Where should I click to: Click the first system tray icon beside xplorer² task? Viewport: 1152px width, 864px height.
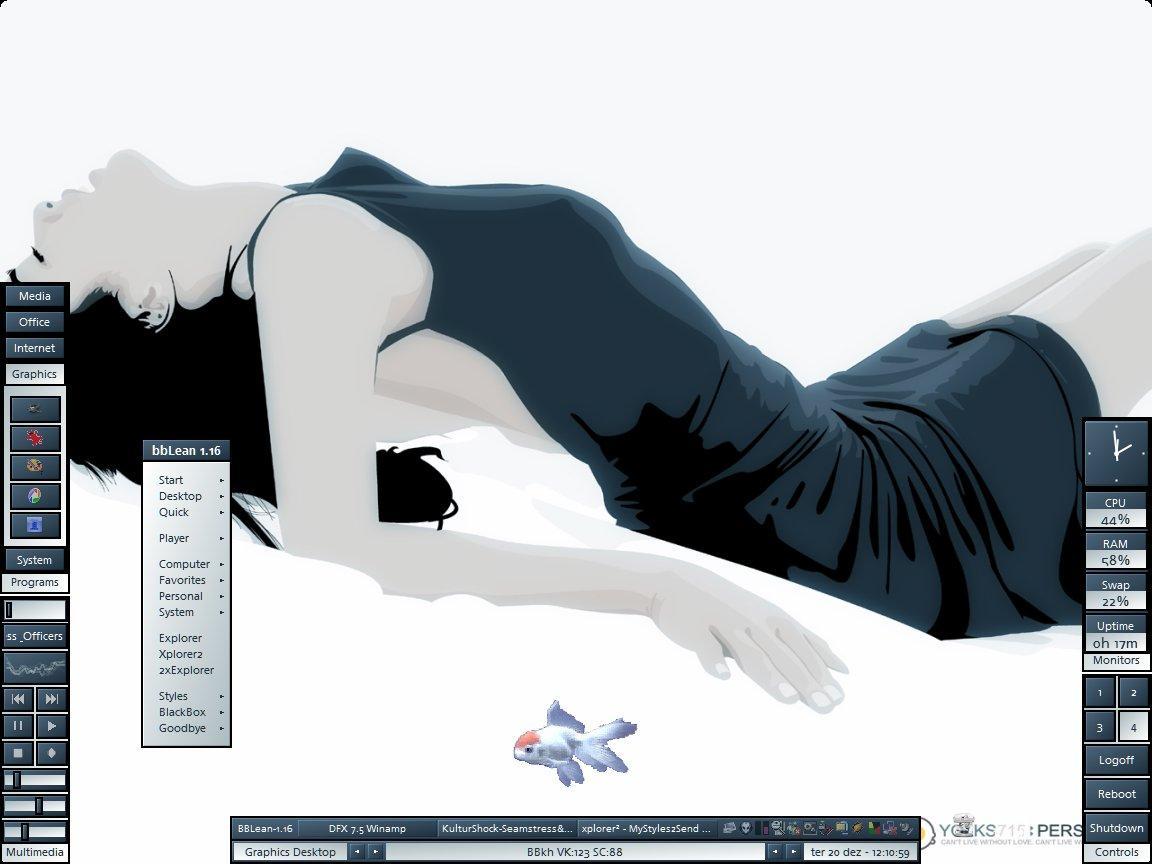729,828
